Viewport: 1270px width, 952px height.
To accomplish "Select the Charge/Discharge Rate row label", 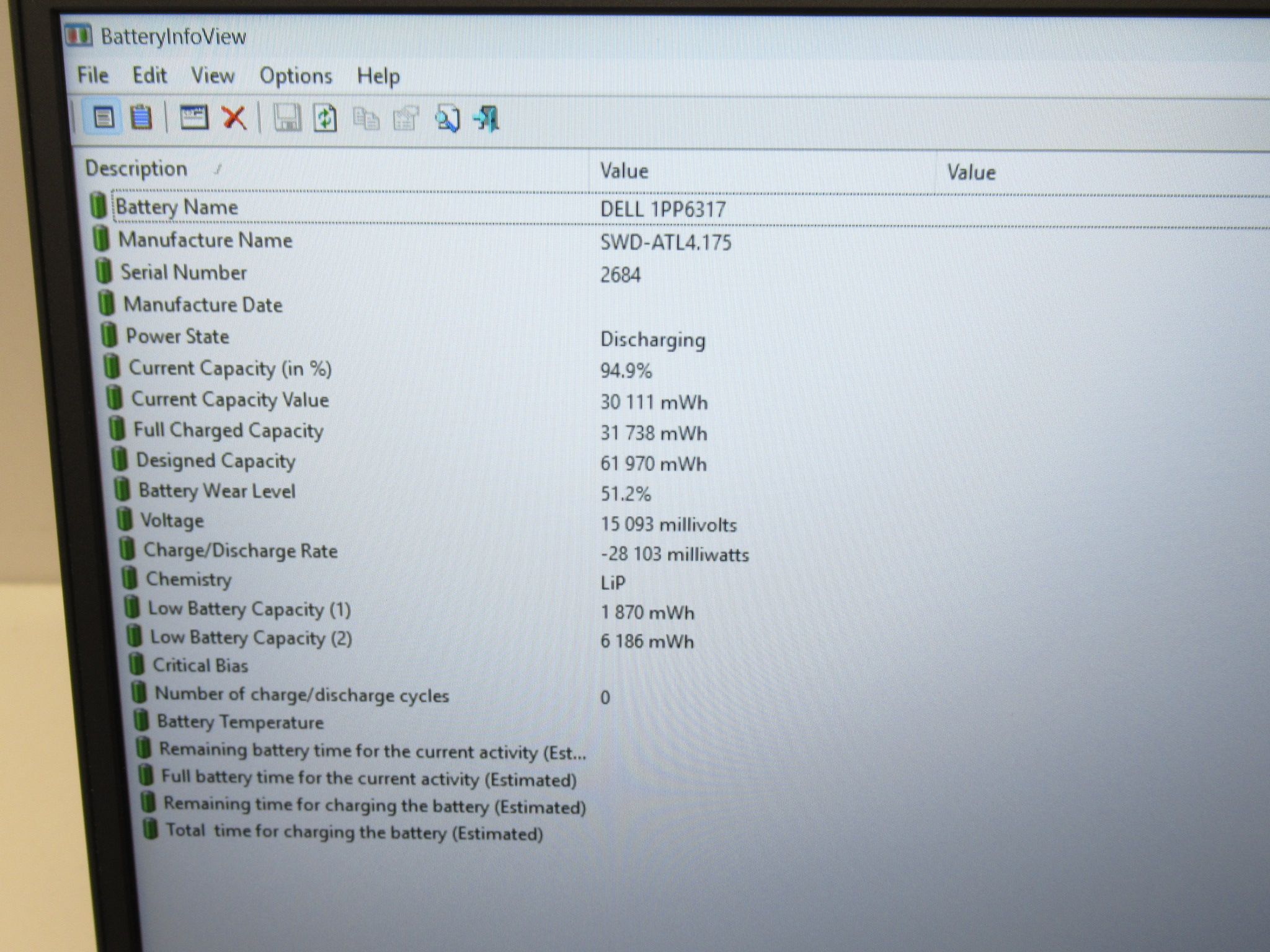I will pyautogui.click(x=241, y=550).
